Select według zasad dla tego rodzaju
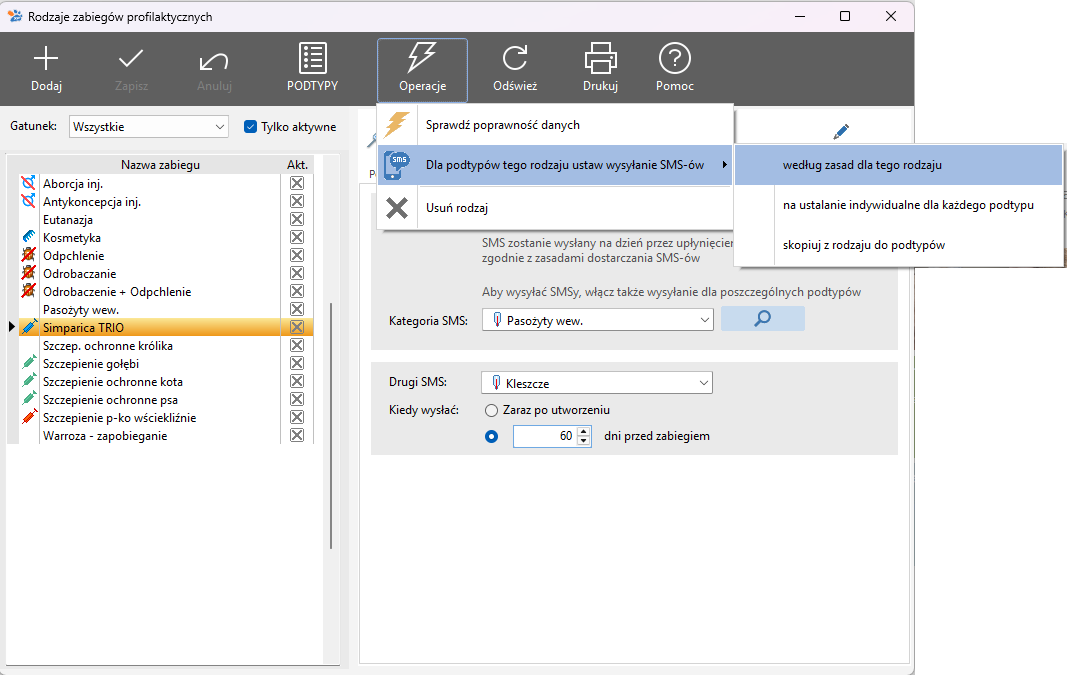The image size is (1067, 675). [862, 165]
